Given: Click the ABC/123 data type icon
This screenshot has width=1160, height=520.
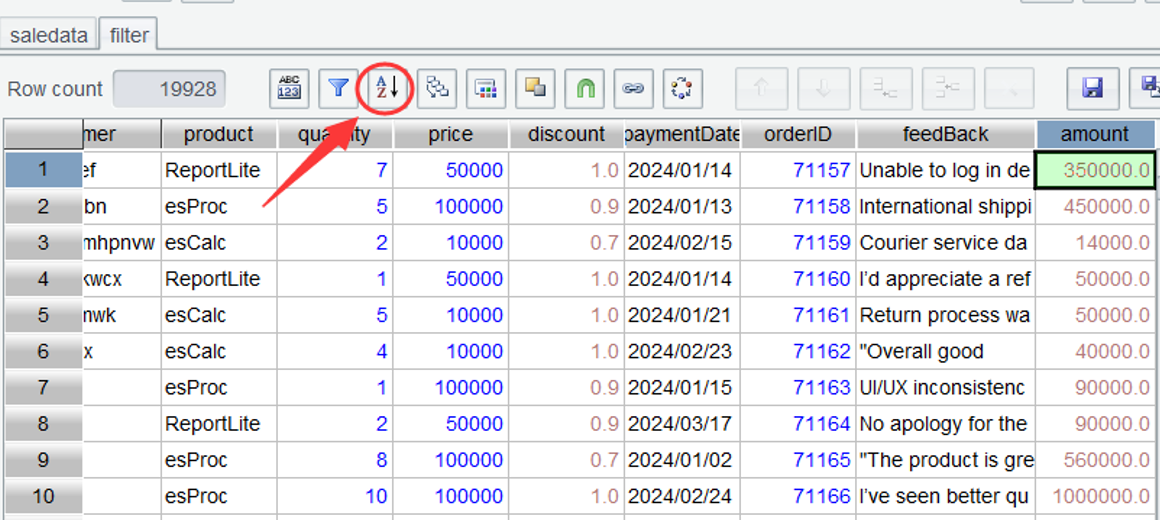Looking at the screenshot, I should [289, 89].
